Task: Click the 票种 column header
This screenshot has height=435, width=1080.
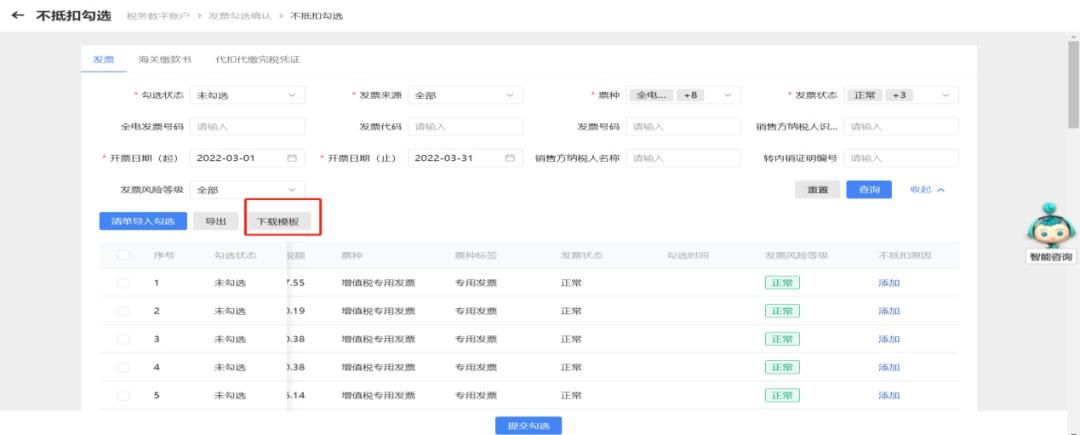Action: [x=352, y=255]
